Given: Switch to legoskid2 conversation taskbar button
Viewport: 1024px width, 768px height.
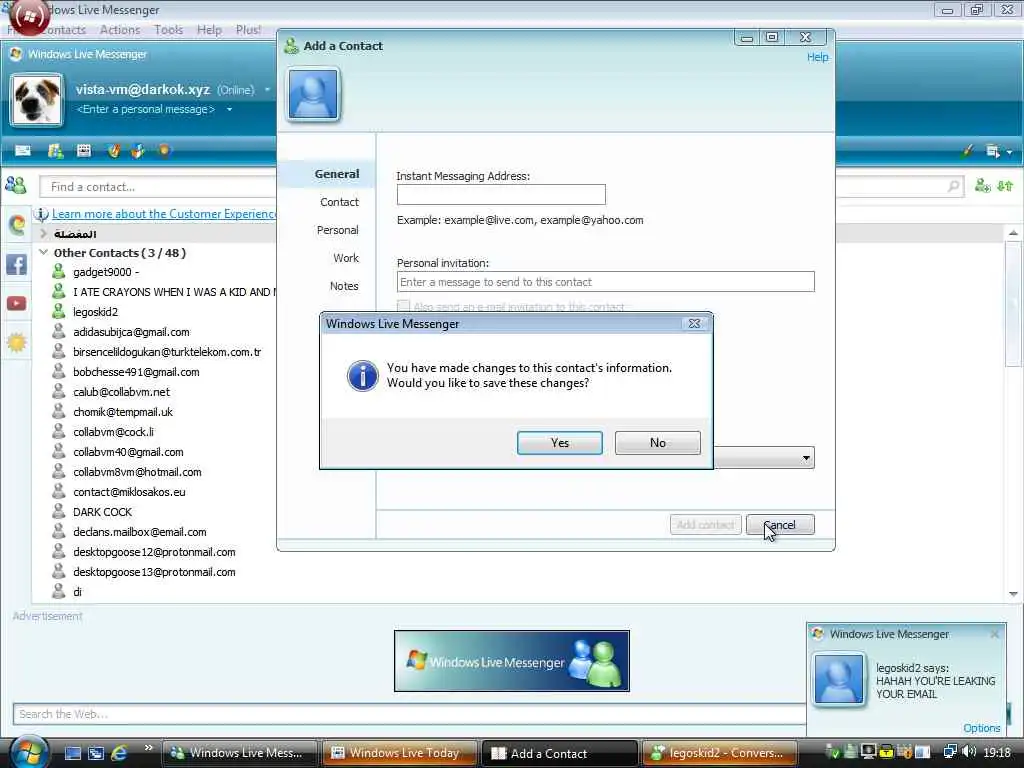Looking at the screenshot, I should click(718, 753).
